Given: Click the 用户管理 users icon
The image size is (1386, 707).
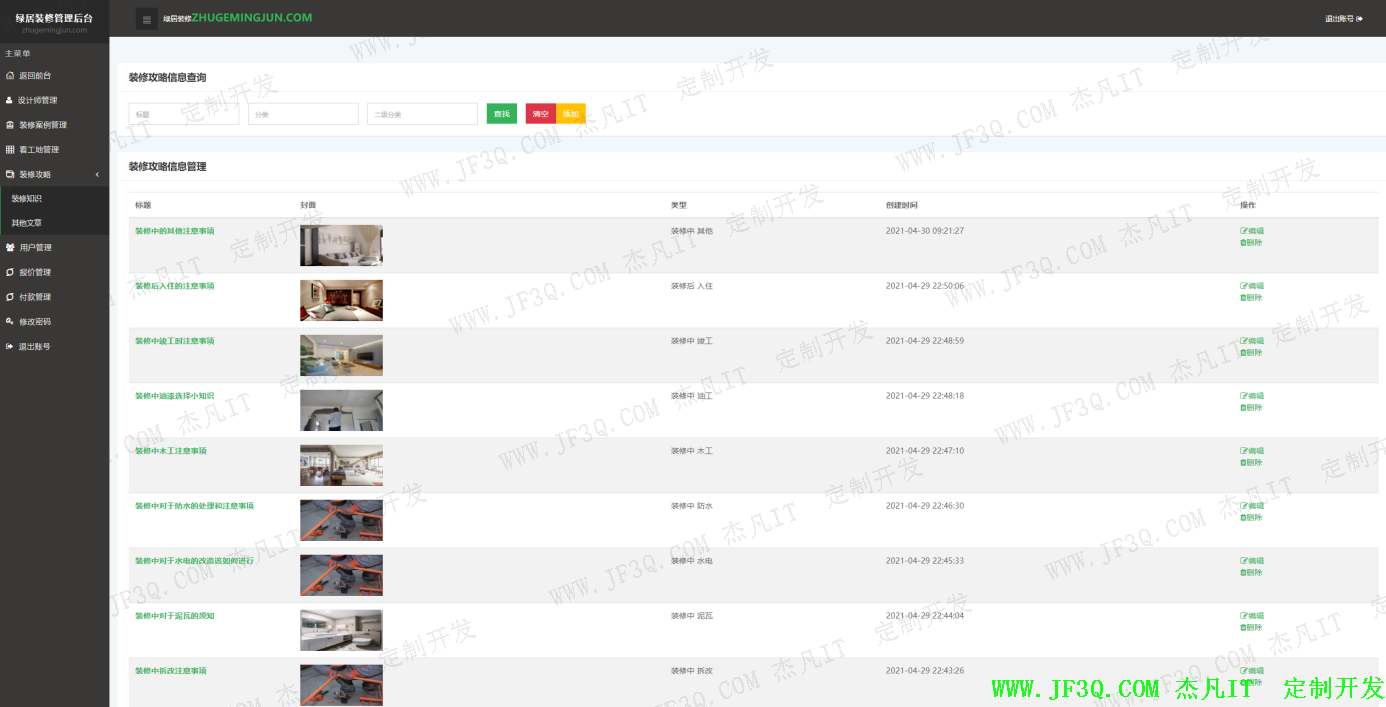Looking at the screenshot, I should [x=10, y=248].
